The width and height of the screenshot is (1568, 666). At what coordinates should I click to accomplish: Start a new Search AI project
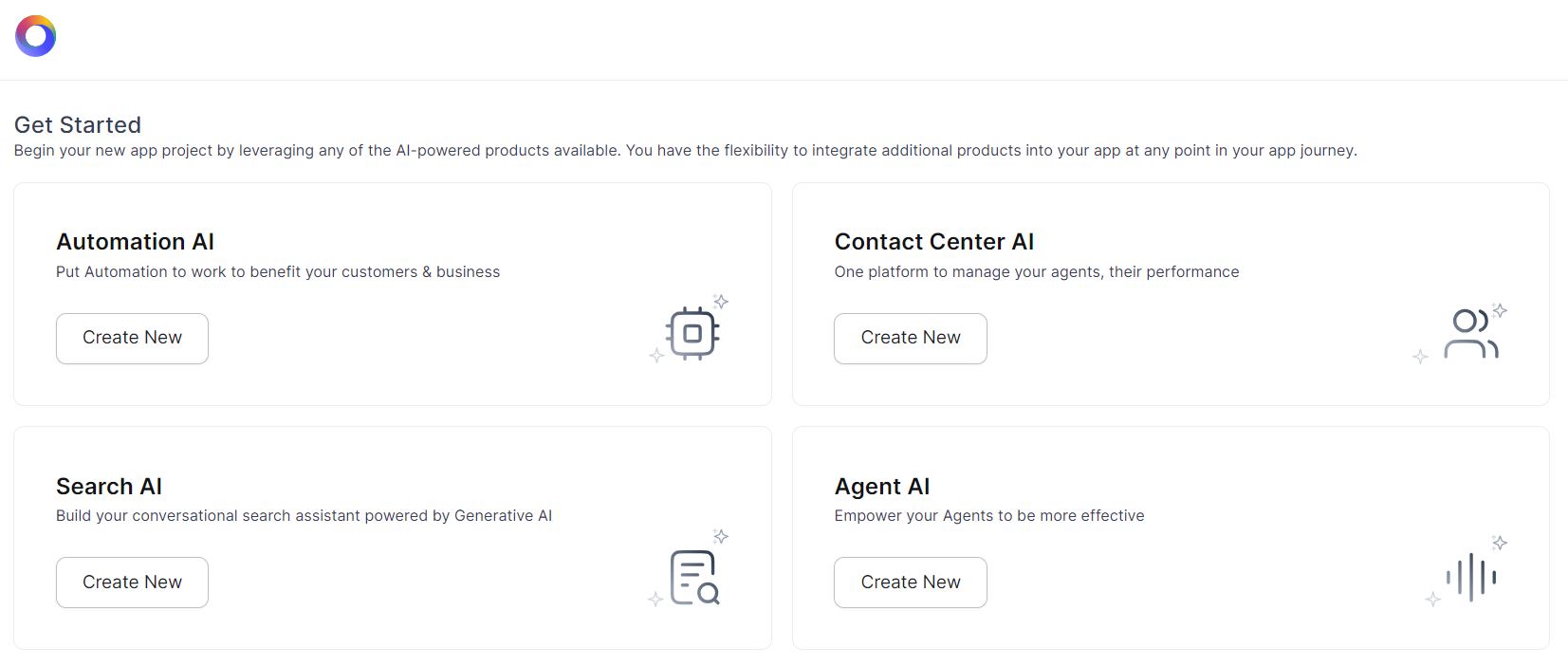coord(132,583)
